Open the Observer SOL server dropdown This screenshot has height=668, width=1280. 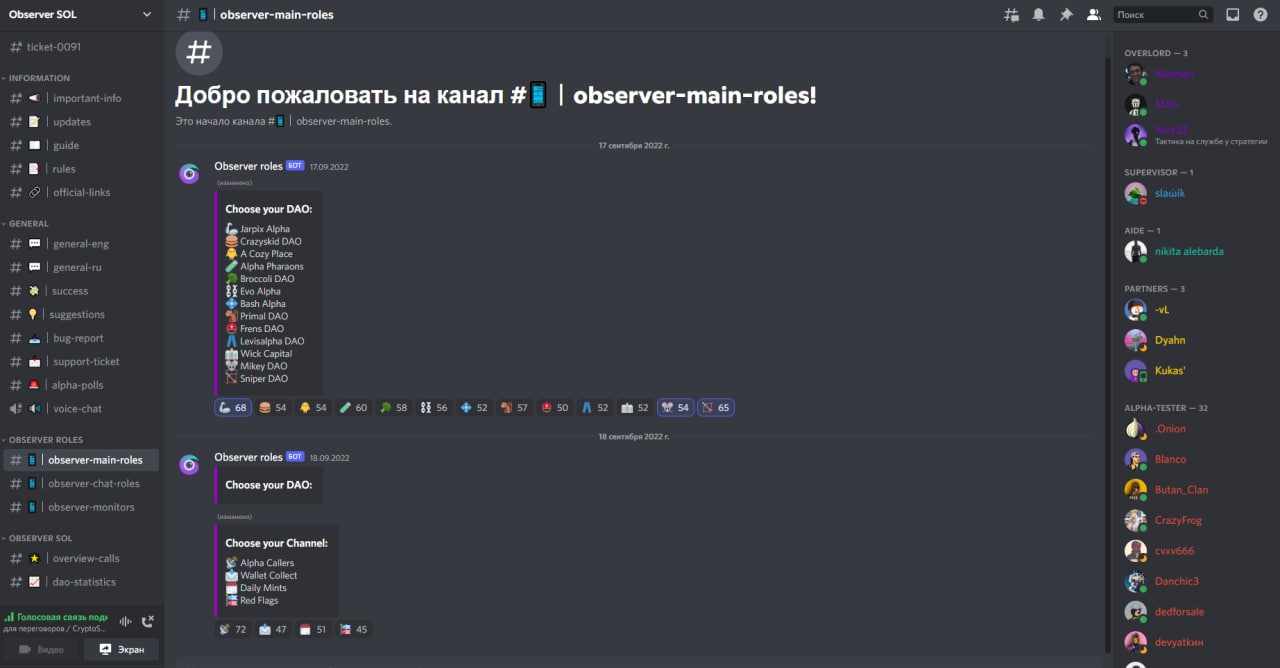[x=82, y=15]
